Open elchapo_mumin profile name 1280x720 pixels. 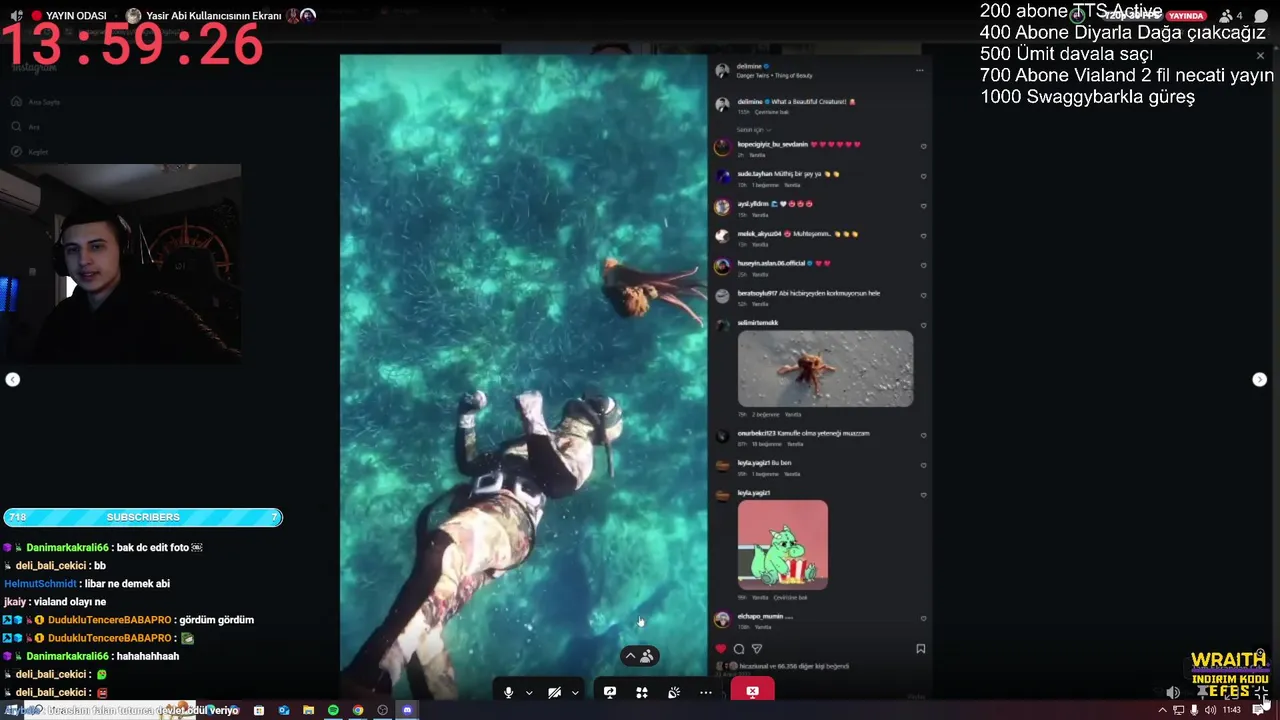(x=760, y=616)
